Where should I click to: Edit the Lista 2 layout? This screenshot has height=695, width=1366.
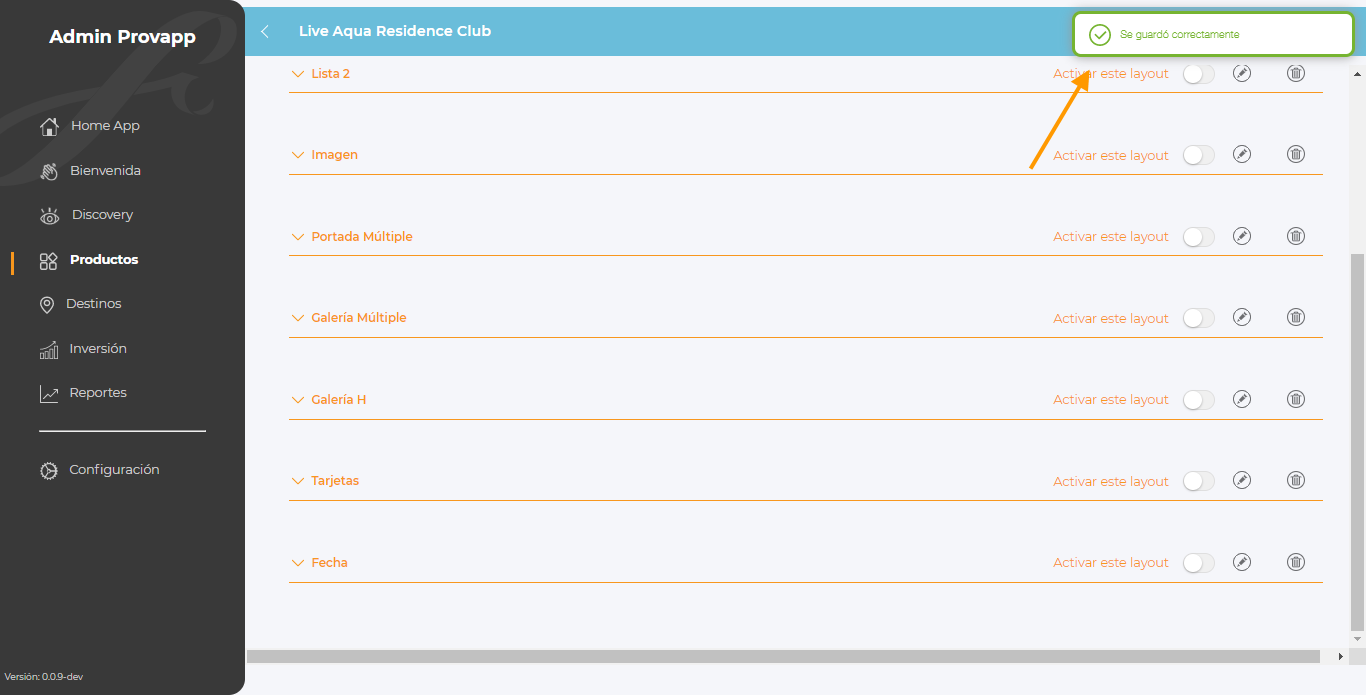[x=1242, y=73]
